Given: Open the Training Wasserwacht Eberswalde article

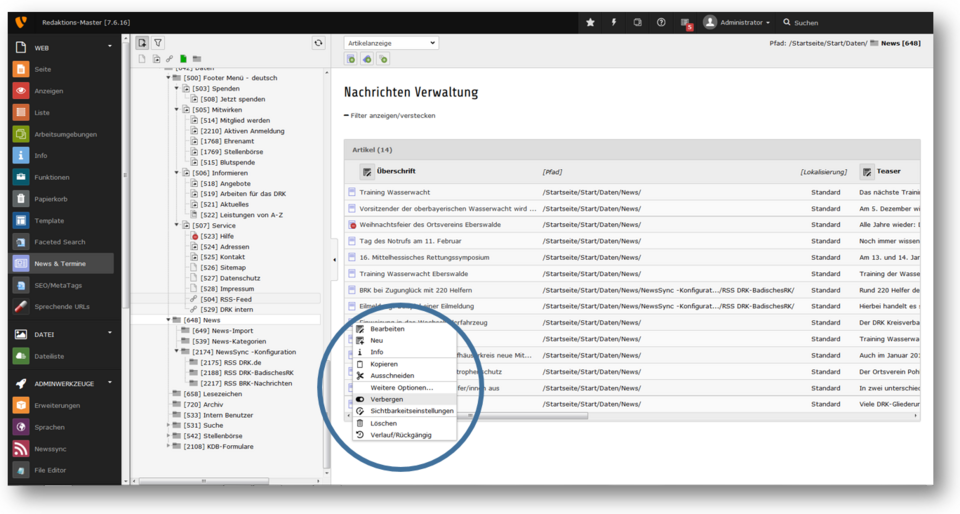Looking at the screenshot, I should coord(414,273).
